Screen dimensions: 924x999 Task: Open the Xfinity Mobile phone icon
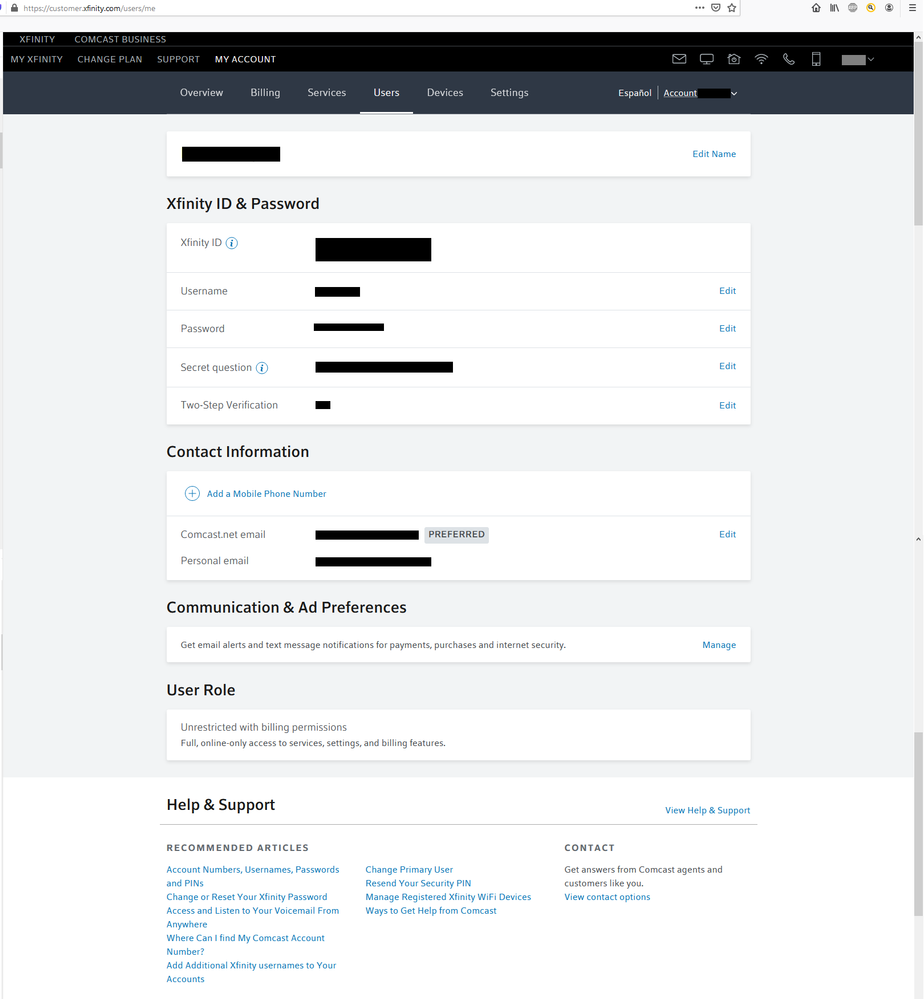click(x=816, y=59)
